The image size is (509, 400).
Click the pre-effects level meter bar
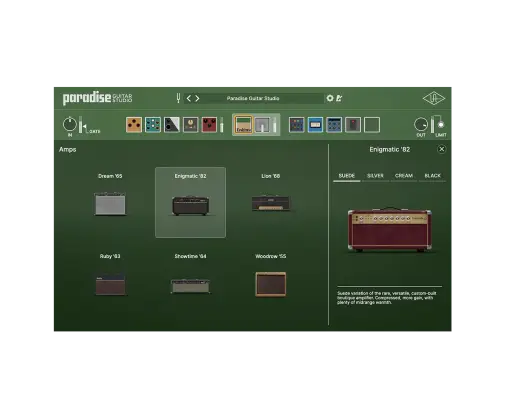click(x=222, y=125)
